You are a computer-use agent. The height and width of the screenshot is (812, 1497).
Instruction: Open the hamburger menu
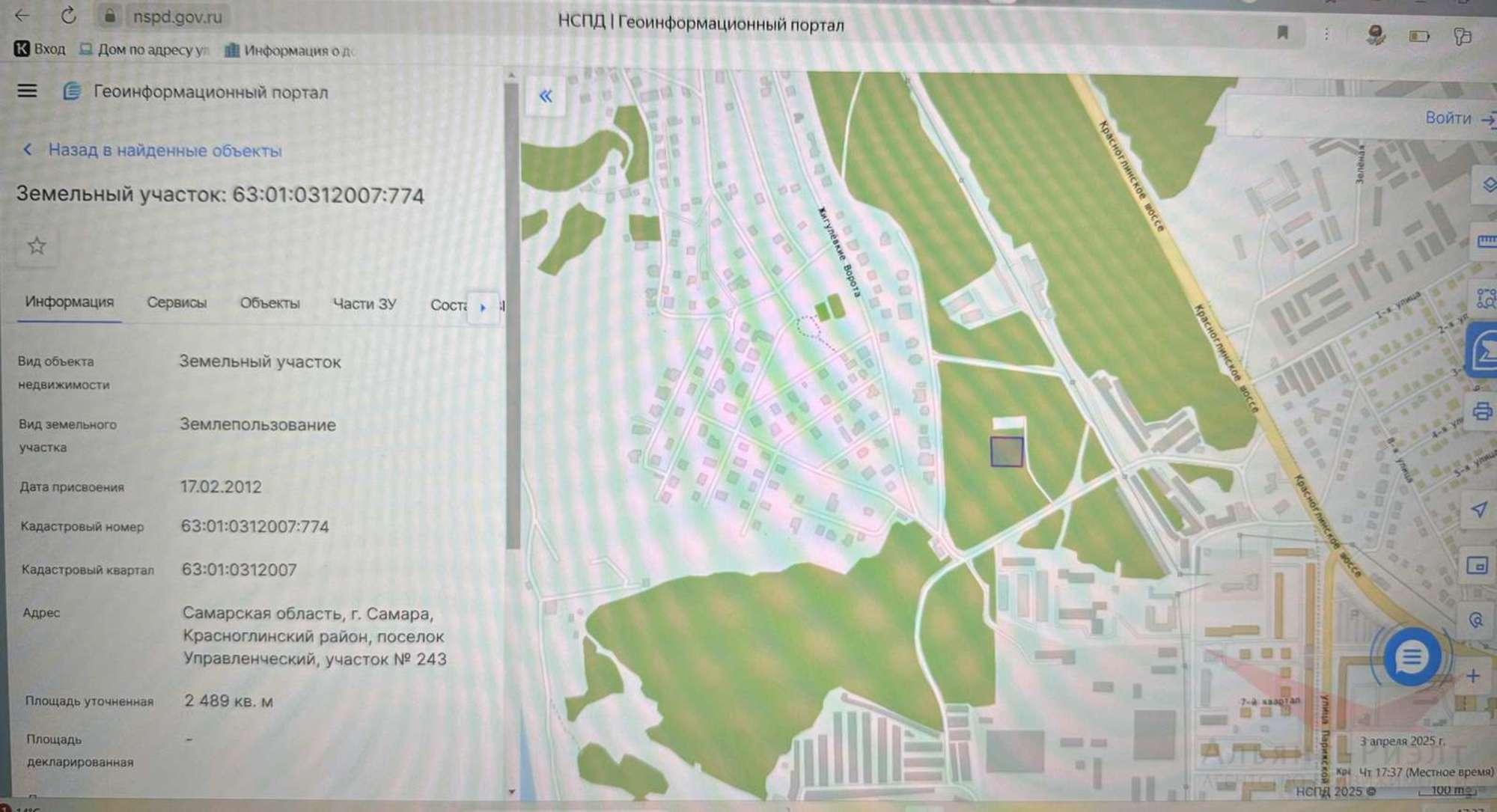tap(27, 91)
